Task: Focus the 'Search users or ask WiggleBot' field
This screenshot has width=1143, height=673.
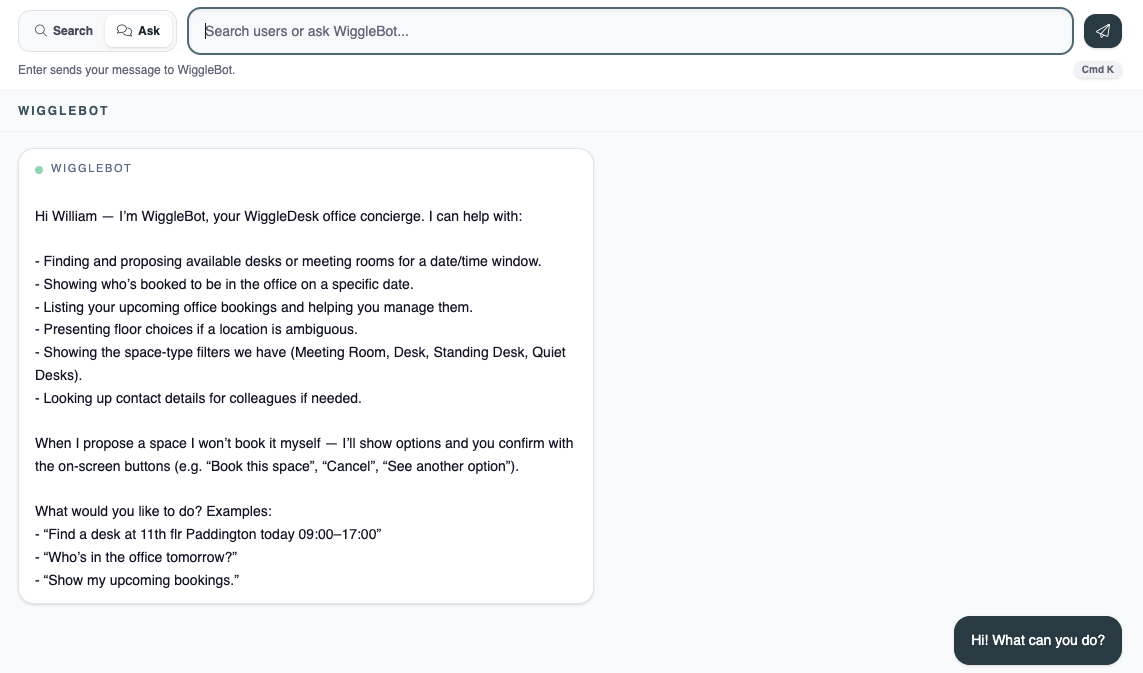Action: pos(630,31)
